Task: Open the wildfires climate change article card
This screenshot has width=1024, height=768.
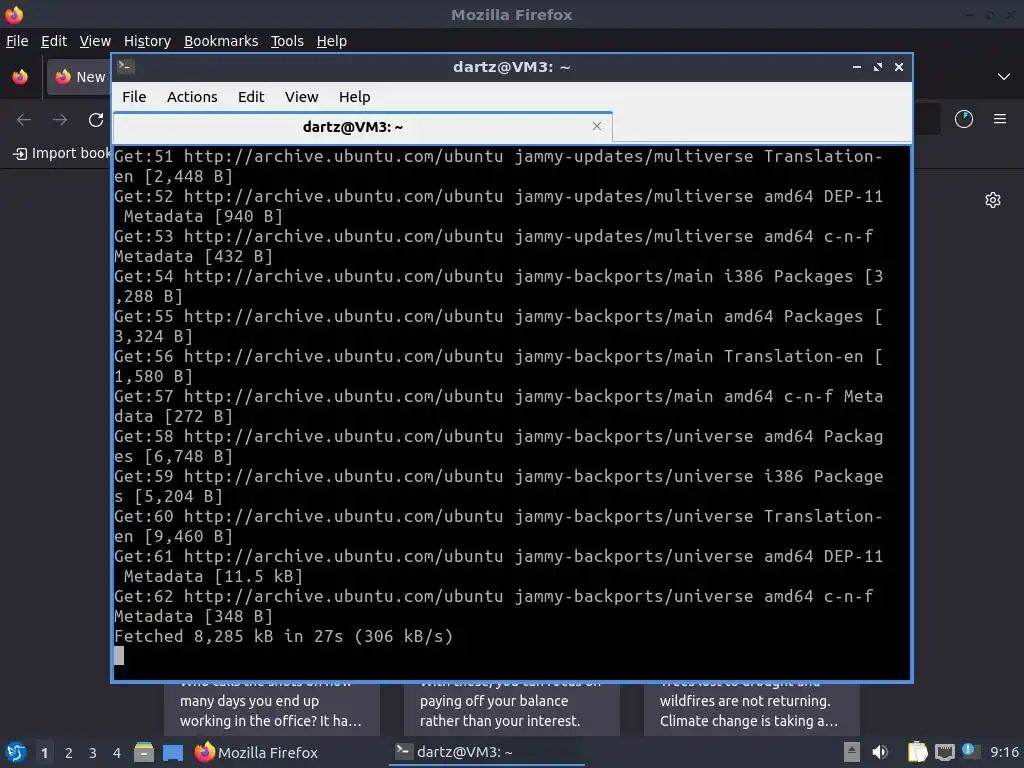Action: pos(752,710)
